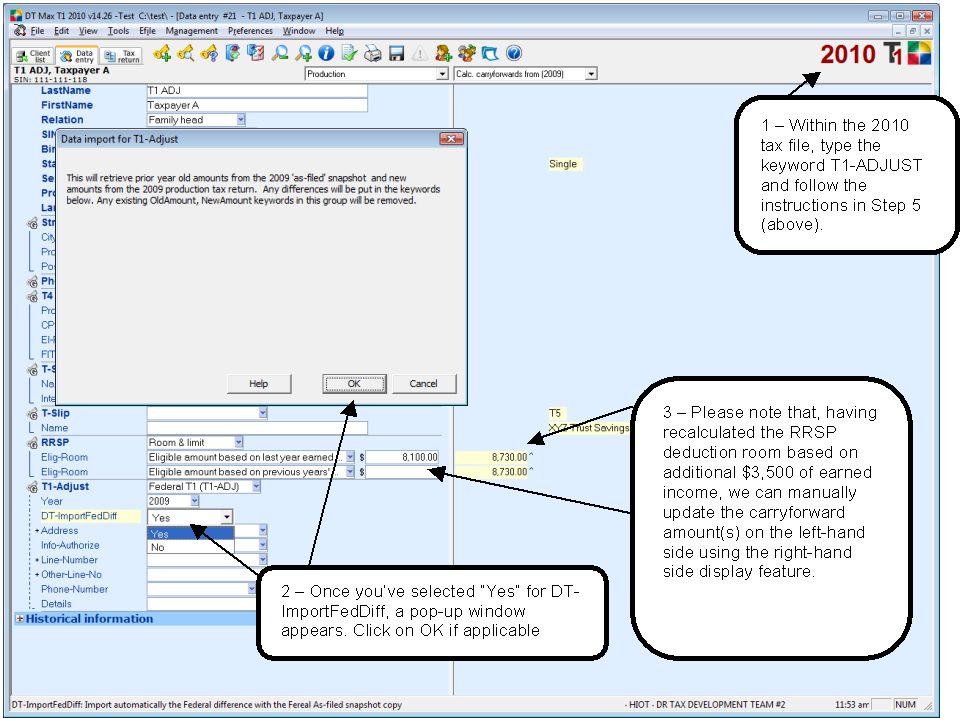Screen dimensions: 962x718
Task: Print the return using the printer icon
Action: (x=372, y=53)
